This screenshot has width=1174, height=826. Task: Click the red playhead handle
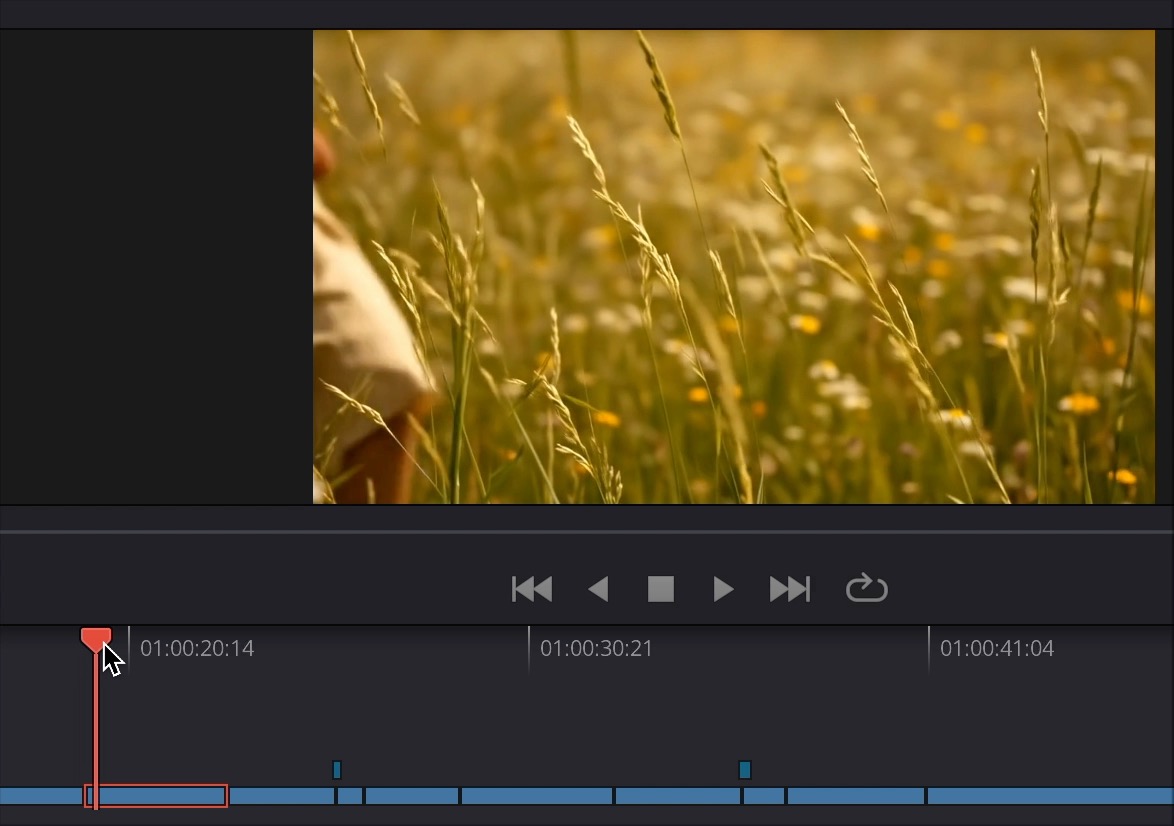pyautogui.click(x=95, y=638)
